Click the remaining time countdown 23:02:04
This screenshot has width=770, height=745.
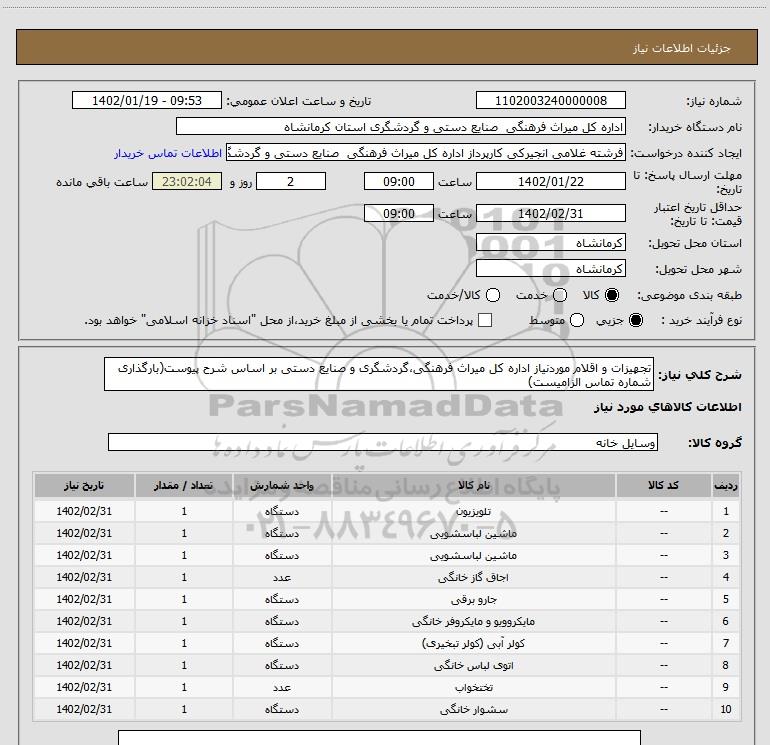point(187,181)
